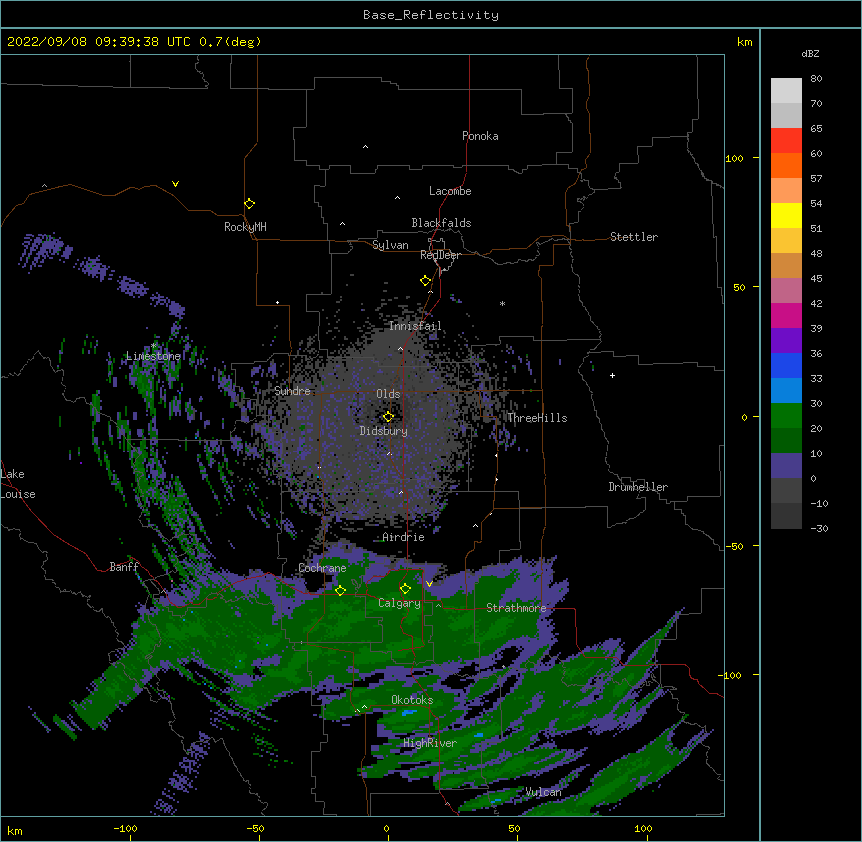The height and width of the screenshot is (842, 862).
Task: Select the magenta 42-39 dBZ legend swatch
Action: click(x=786, y=316)
